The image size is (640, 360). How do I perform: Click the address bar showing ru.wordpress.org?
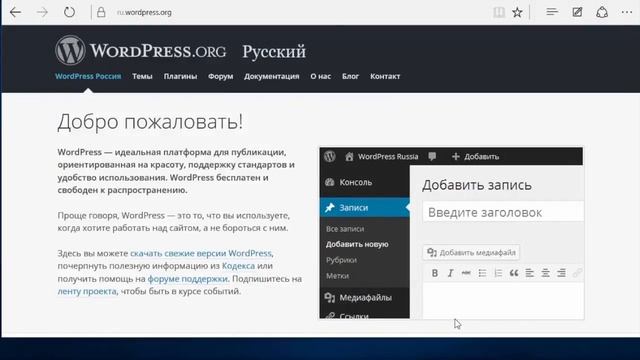point(144,12)
